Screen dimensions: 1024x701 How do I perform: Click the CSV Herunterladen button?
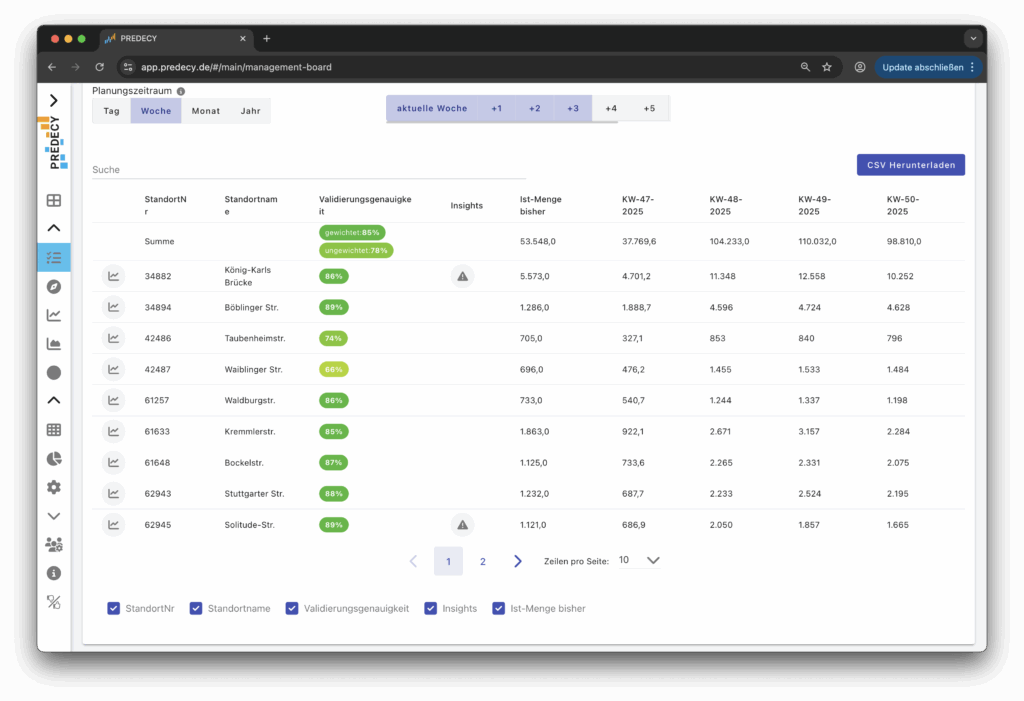[x=910, y=165]
